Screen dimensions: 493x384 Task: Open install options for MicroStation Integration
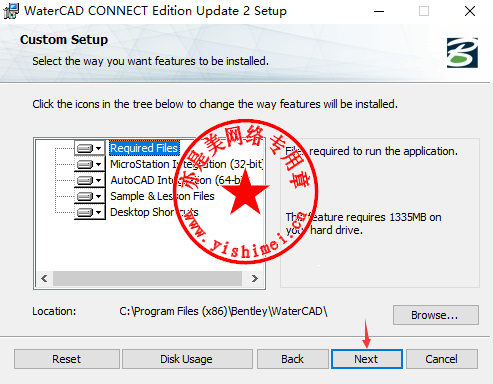coord(89,164)
